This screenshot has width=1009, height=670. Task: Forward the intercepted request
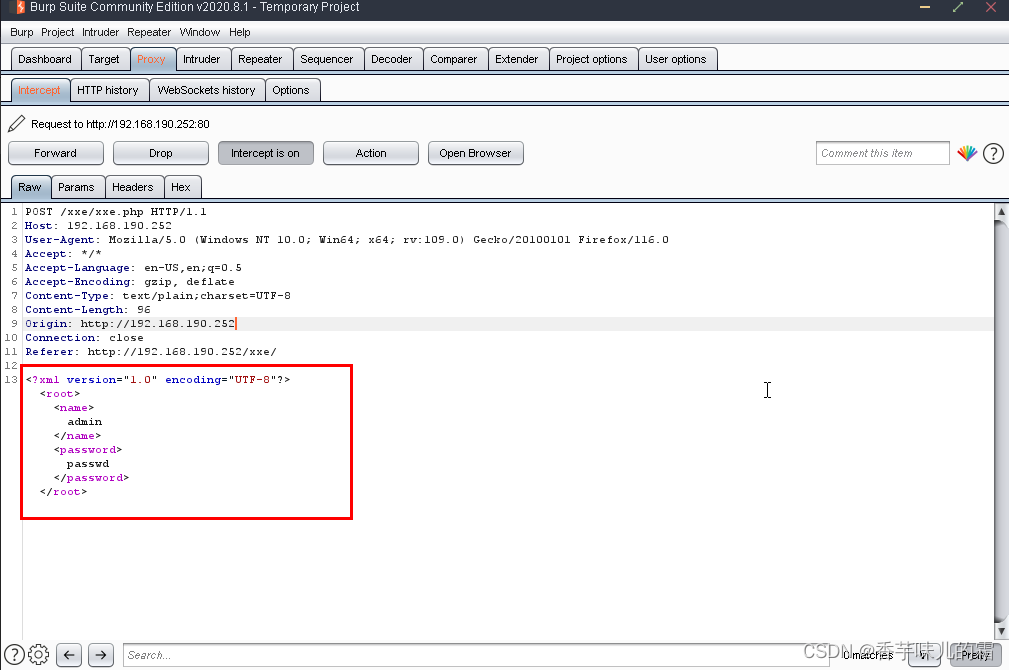coord(55,153)
